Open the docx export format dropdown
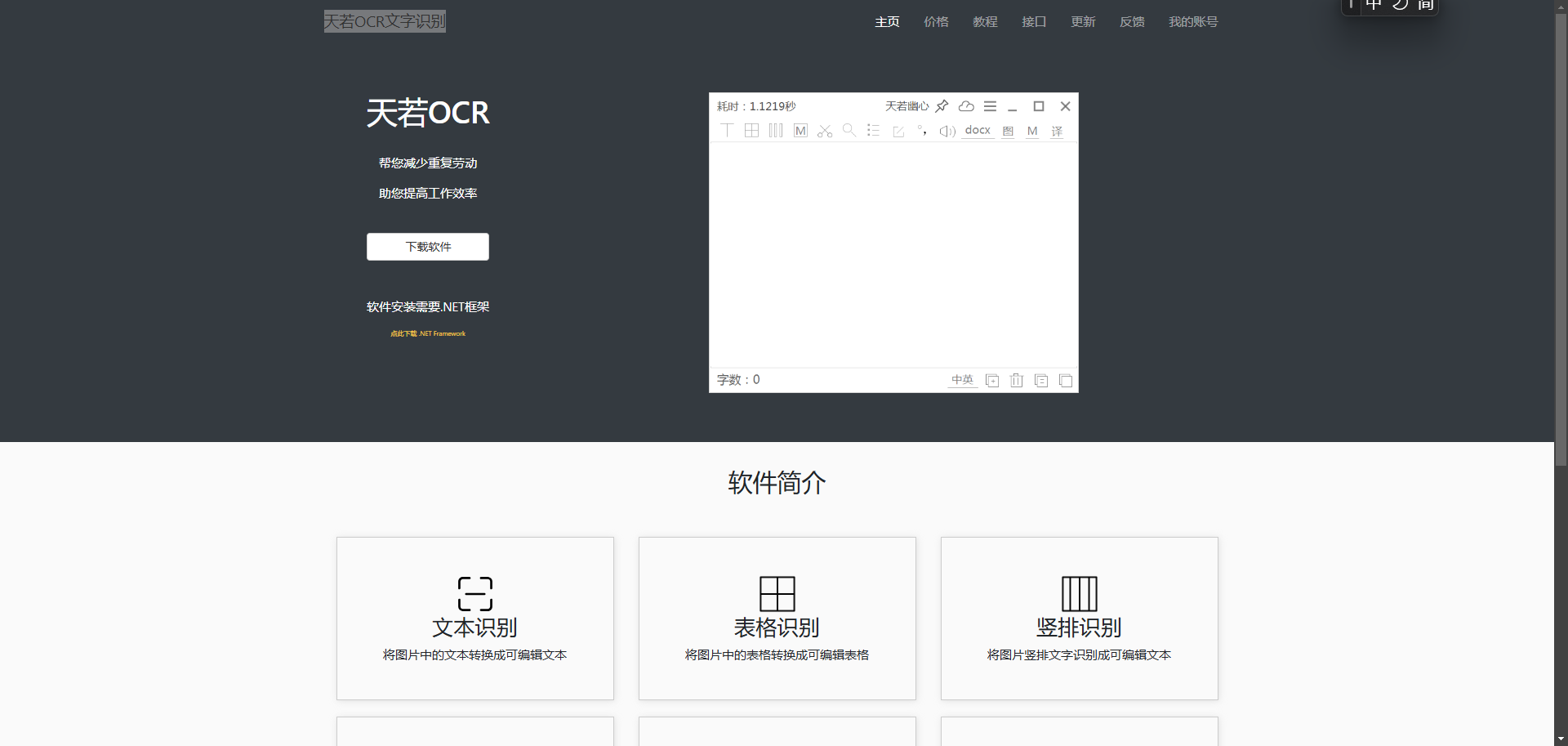This screenshot has width=1568, height=746. [x=978, y=131]
